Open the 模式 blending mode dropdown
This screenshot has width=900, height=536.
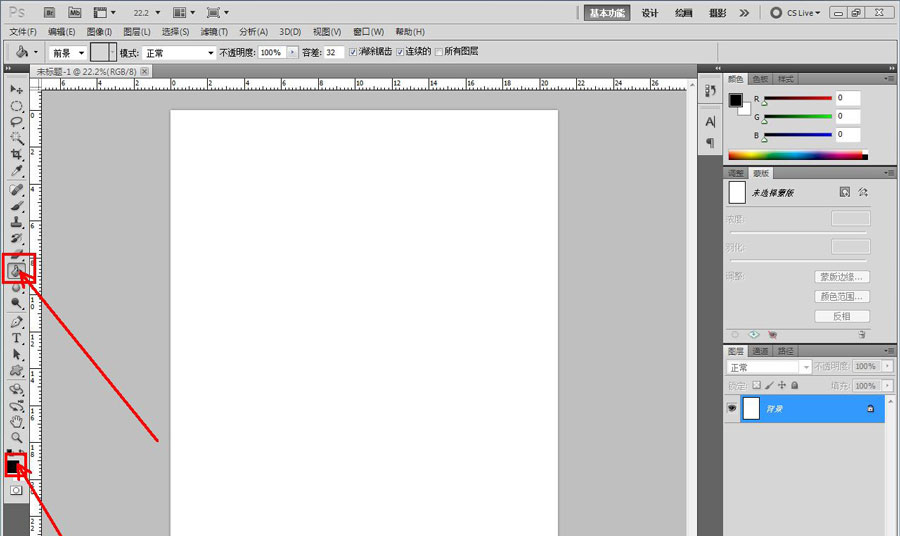point(179,52)
